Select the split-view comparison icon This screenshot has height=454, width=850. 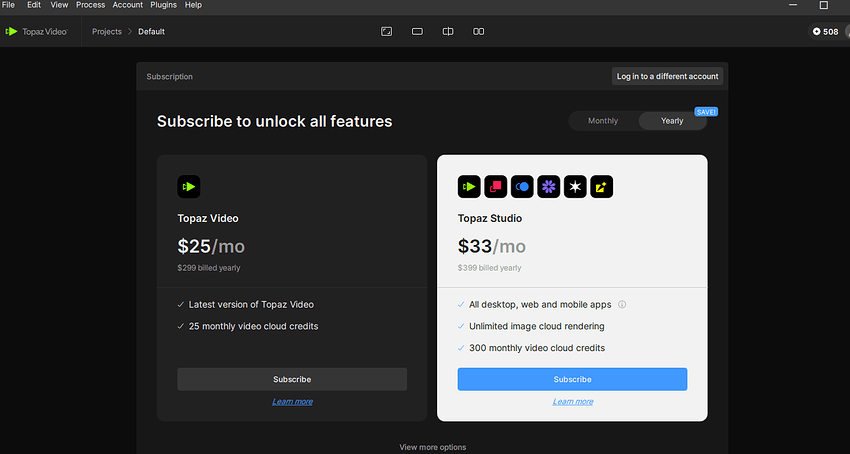click(448, 31)
